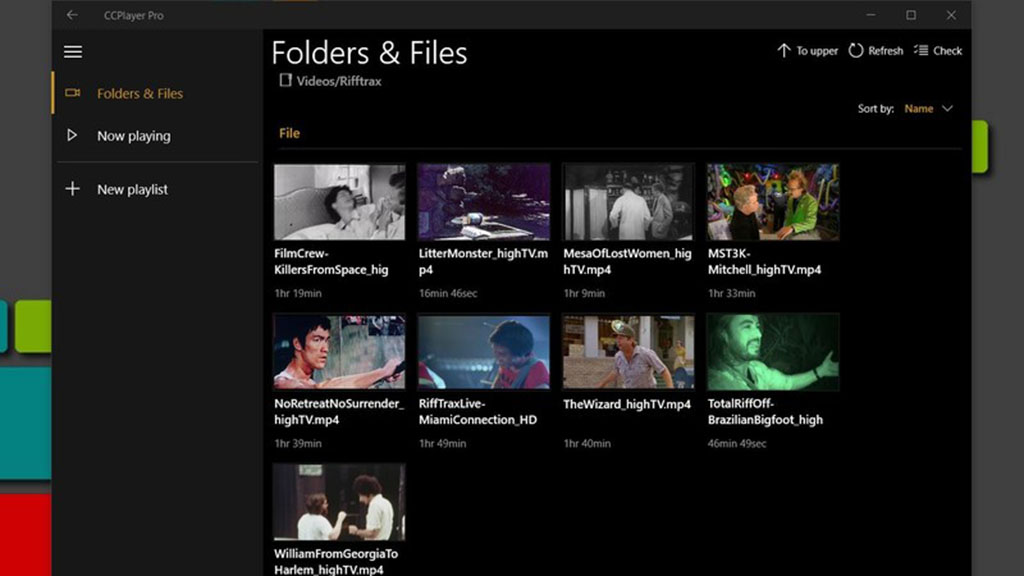Click the File section header

[289, 133]
